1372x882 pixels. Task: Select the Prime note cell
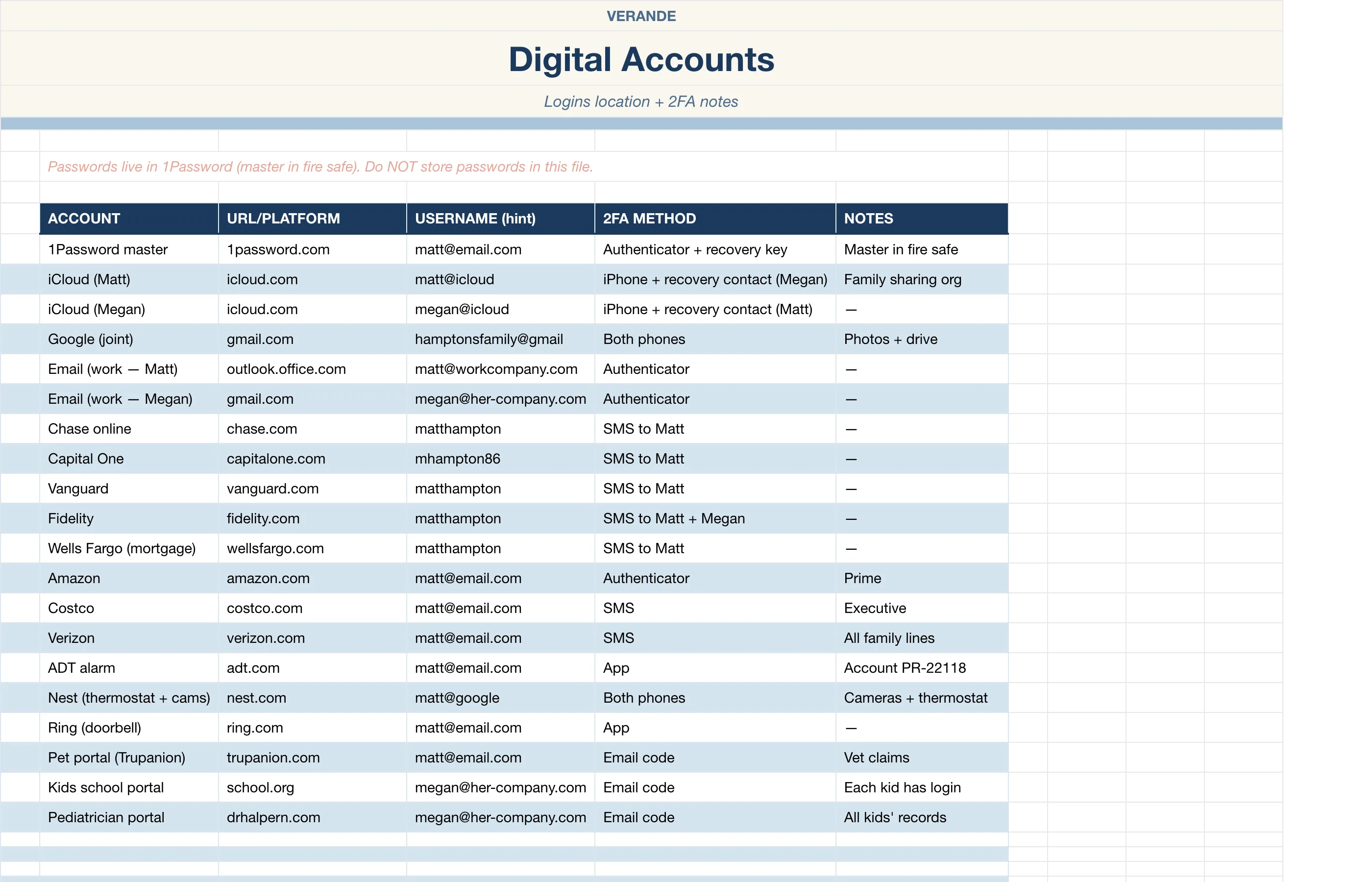pyautogui.click(x=922, y=578)
